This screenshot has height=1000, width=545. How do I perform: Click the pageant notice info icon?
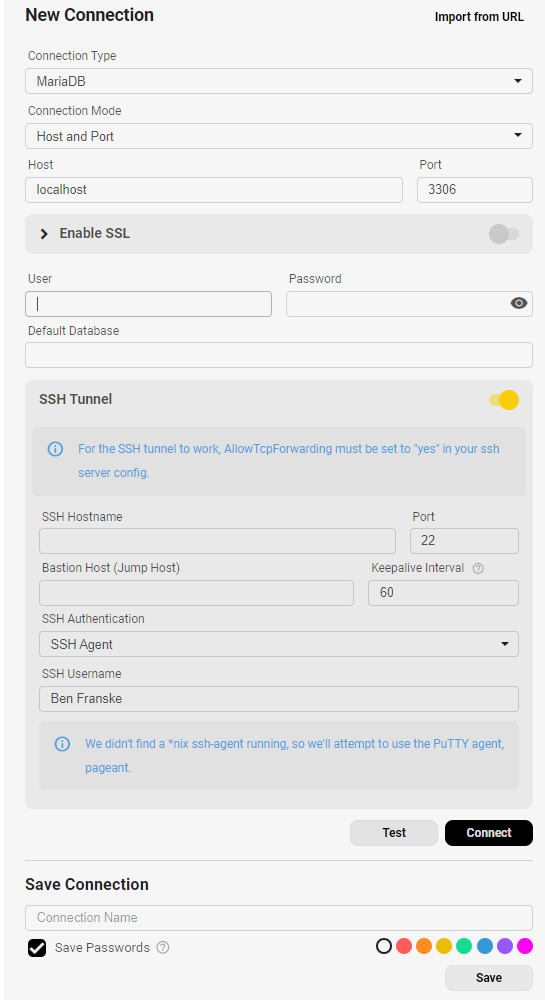pos(62,744)
